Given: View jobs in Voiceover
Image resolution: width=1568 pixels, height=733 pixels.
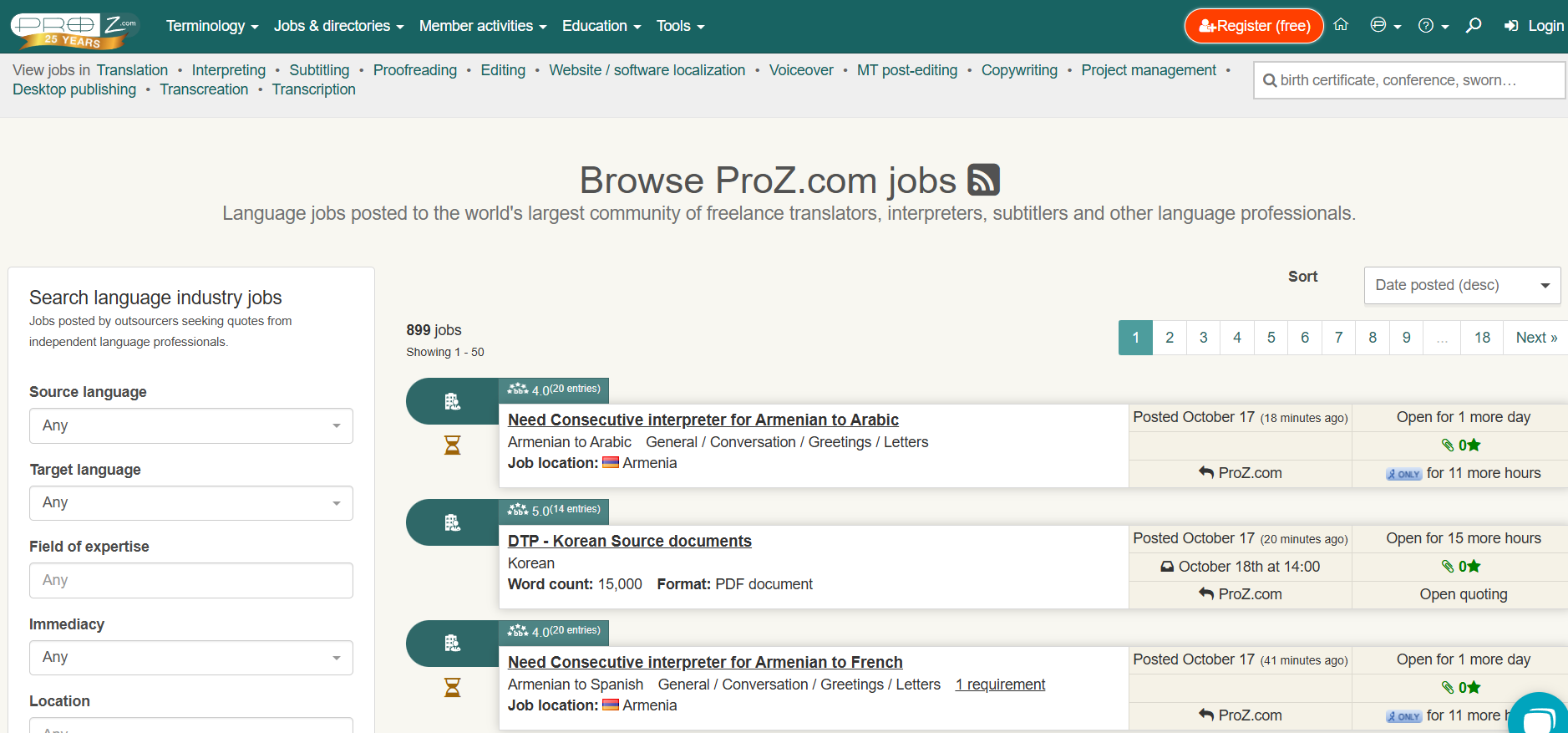Looking at the screenshot, I should 801,70.
